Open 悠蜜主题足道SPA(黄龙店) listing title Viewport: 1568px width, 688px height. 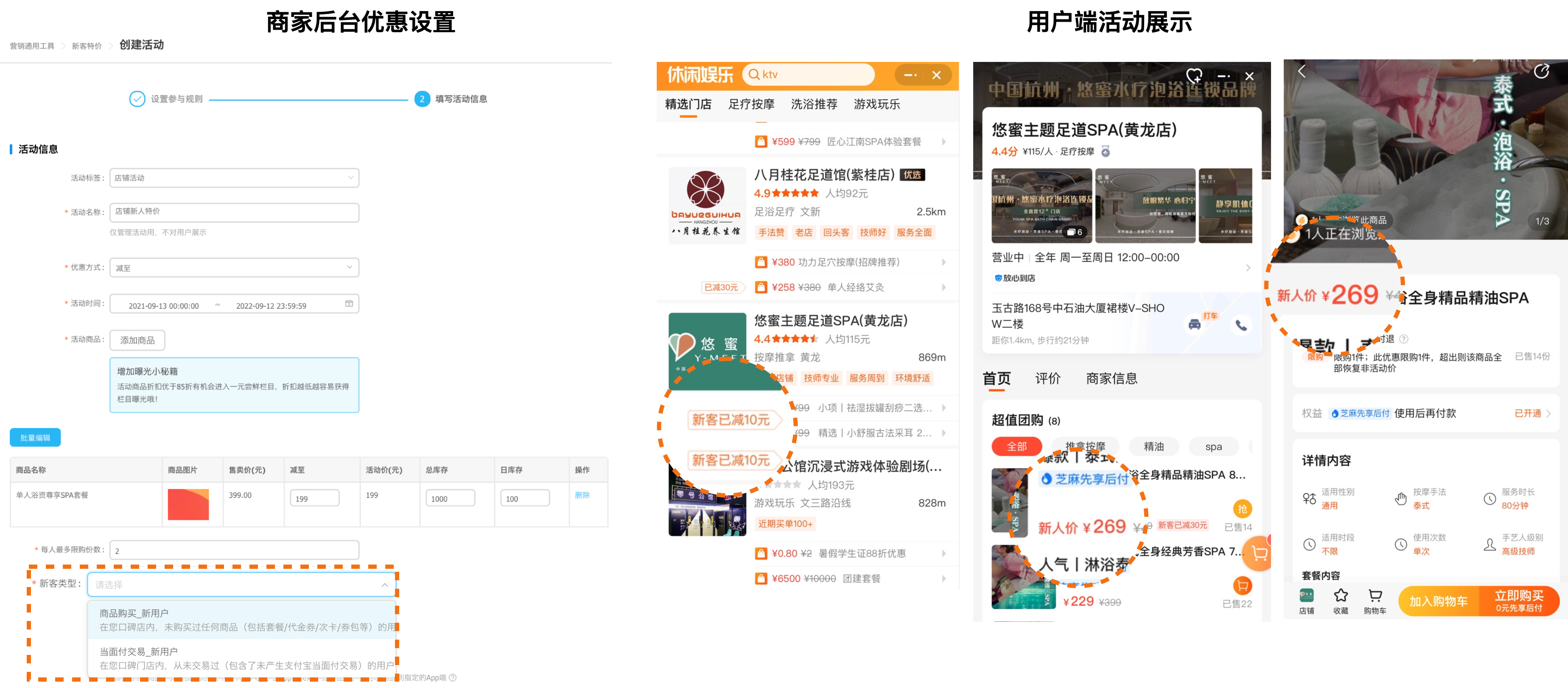(831, 321)
